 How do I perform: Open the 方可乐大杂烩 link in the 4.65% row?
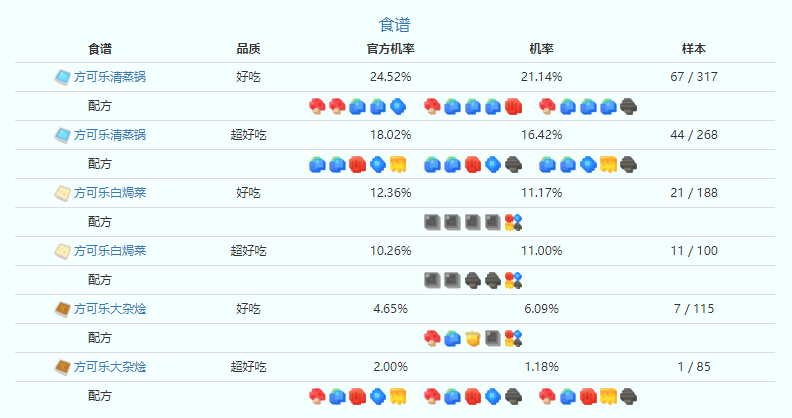coord(110,309)
